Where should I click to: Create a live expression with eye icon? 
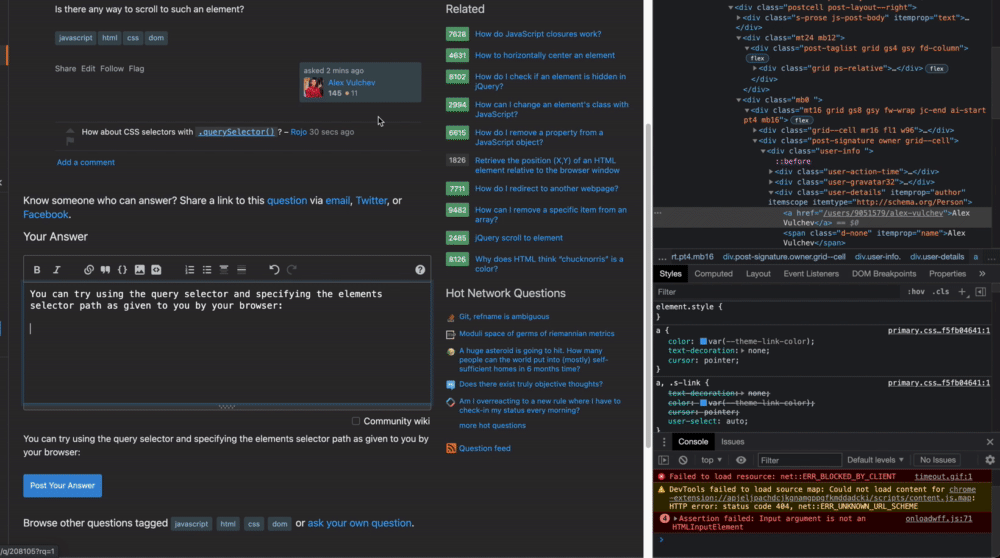740,460
